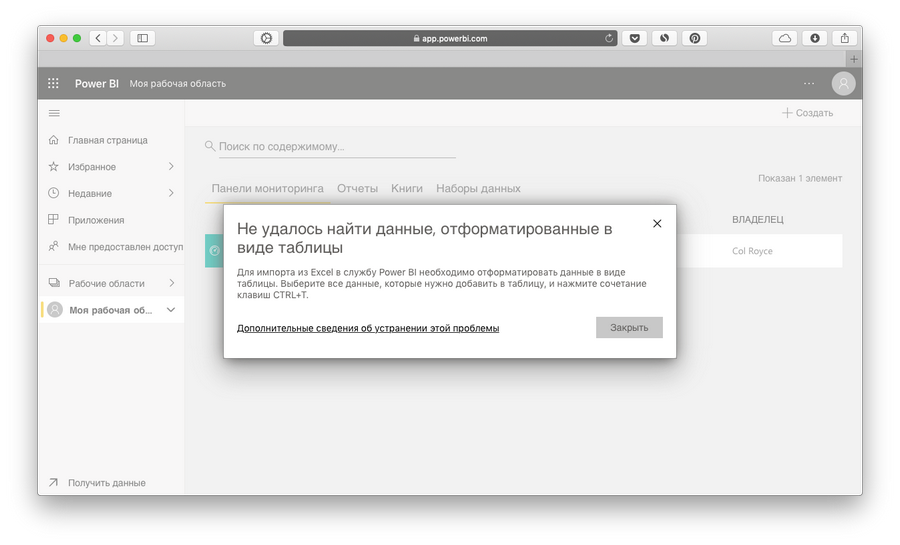Viewport: 900px width, 545px height.
Task: Open the more options ellipsis in header
Action: click(x=809, y=83)
